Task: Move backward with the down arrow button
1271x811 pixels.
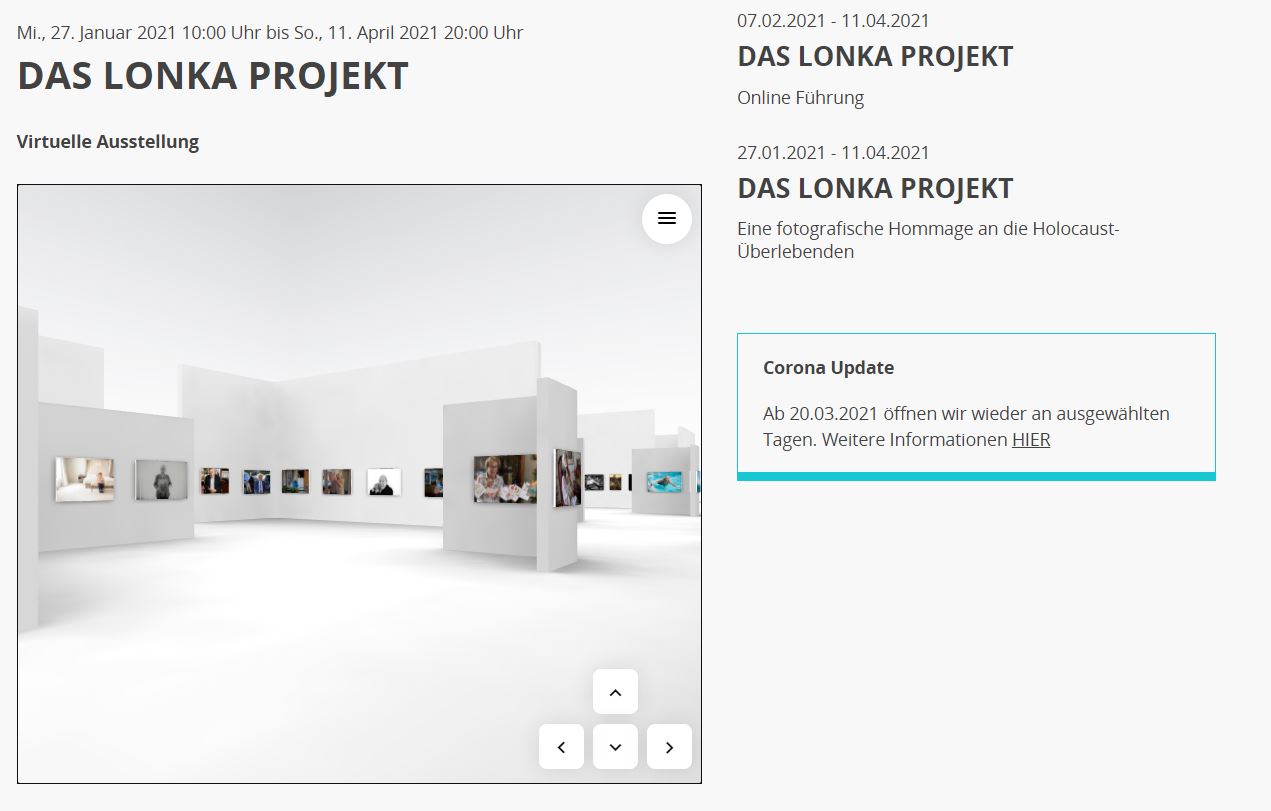Action: pos(615,747)
